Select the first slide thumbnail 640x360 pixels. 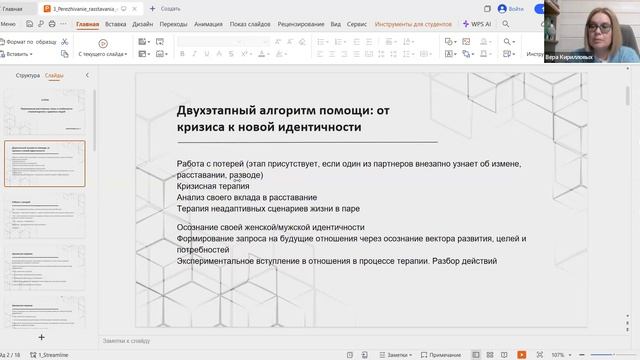point(45,112)
